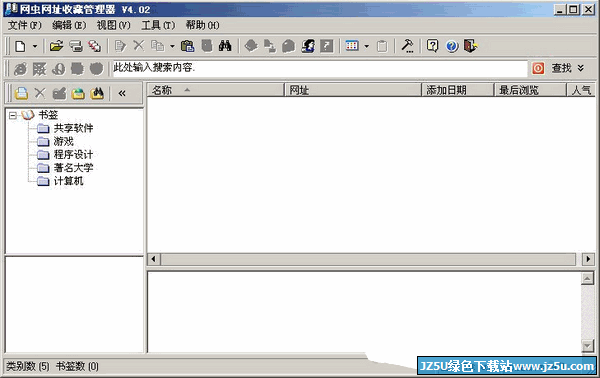The height and width of the screenshot is (378, 600).
Task: Click the grayed Internet Explorer browser icon
Action: tap(21, 69)
